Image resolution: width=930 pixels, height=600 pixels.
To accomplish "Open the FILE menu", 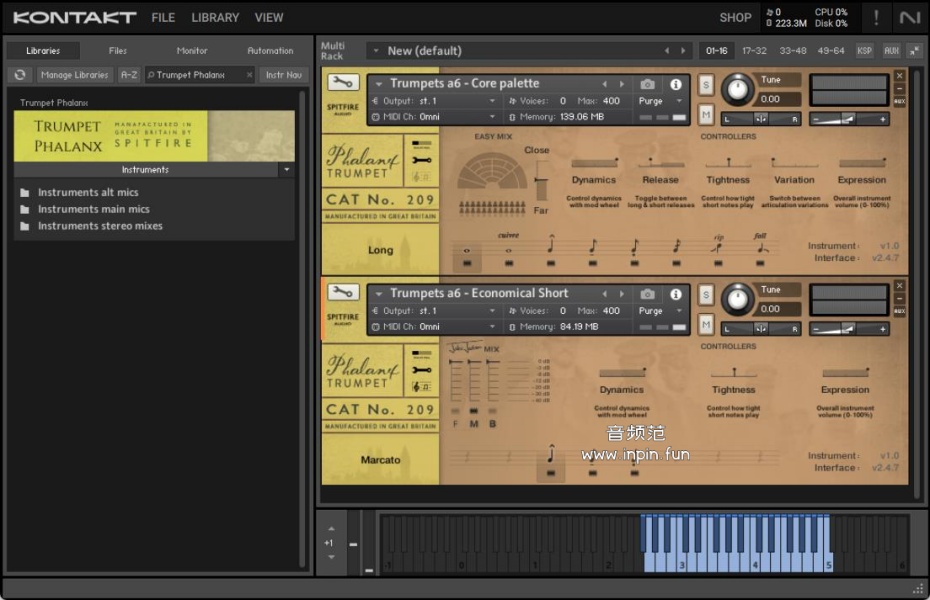I will pyautogui.click(x=163, y=17).
